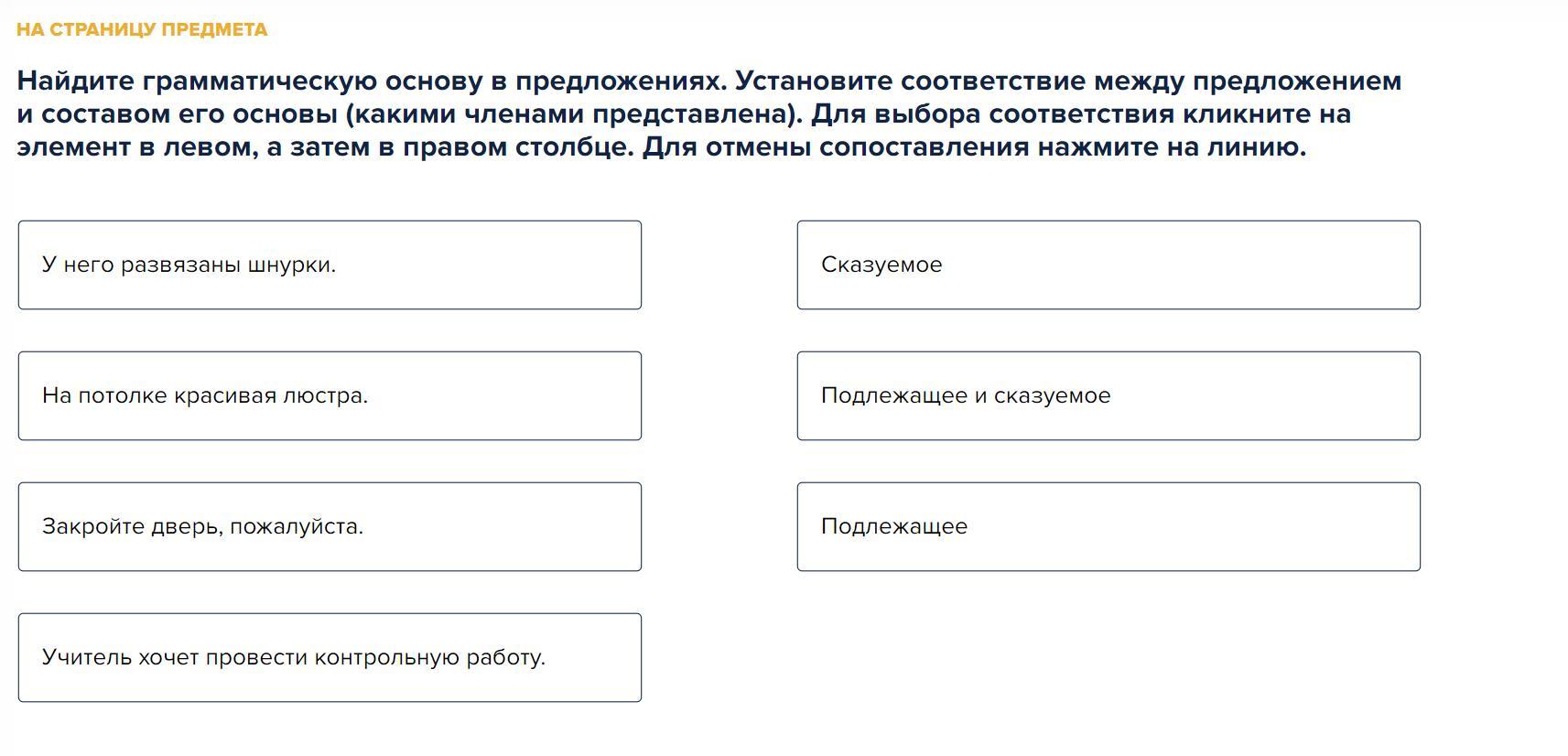This screenshot has height=756, width=1568.
Task: Pick 'Учитель хочет провести контрольную работу.' box
Action: pyautogui.click(x=330, y=657)
